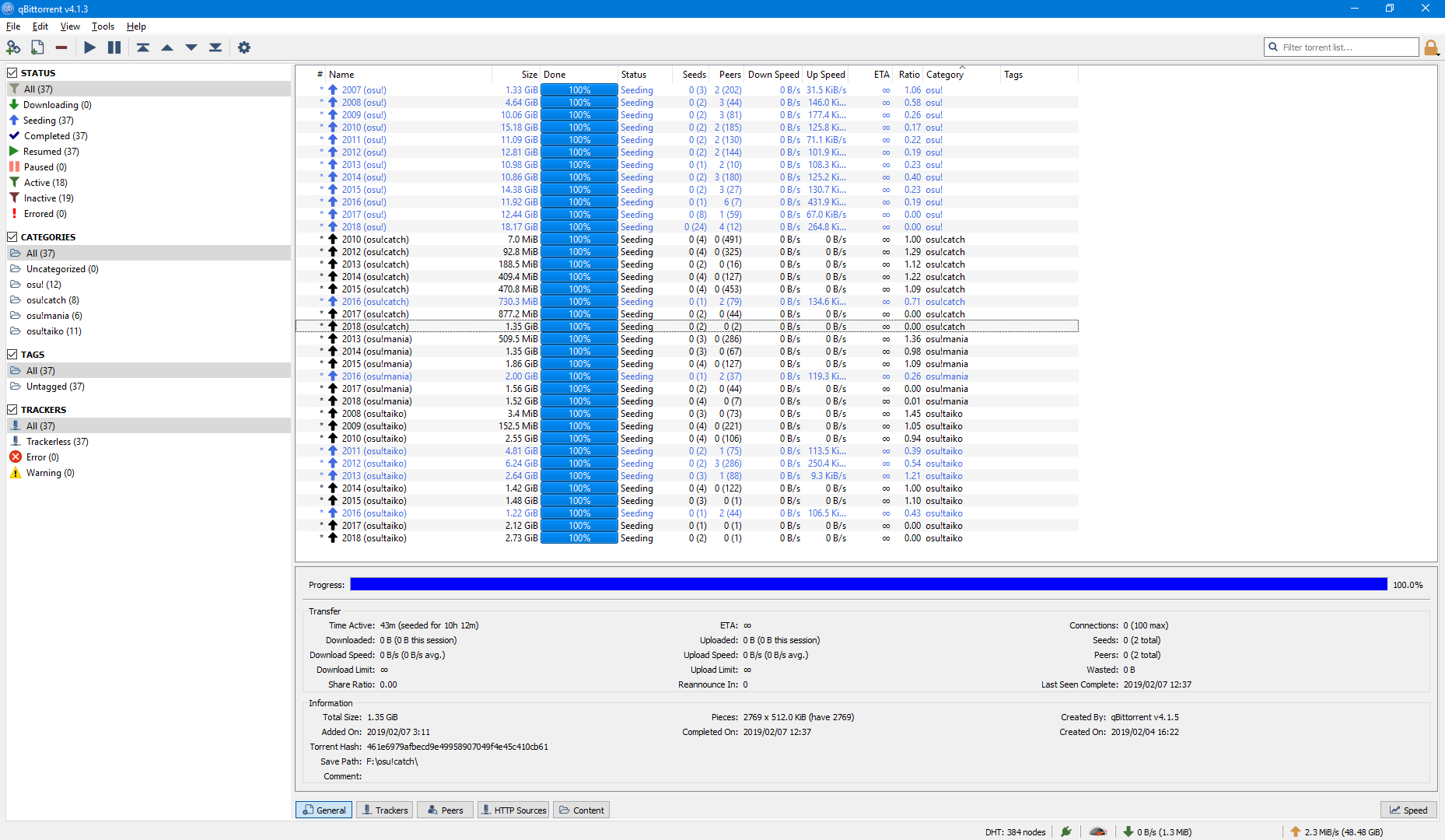The width and height of the screenshot is (1445, 840).
Task: Sort torrents by the Ratio column header
Action: (x=908, y=75)
